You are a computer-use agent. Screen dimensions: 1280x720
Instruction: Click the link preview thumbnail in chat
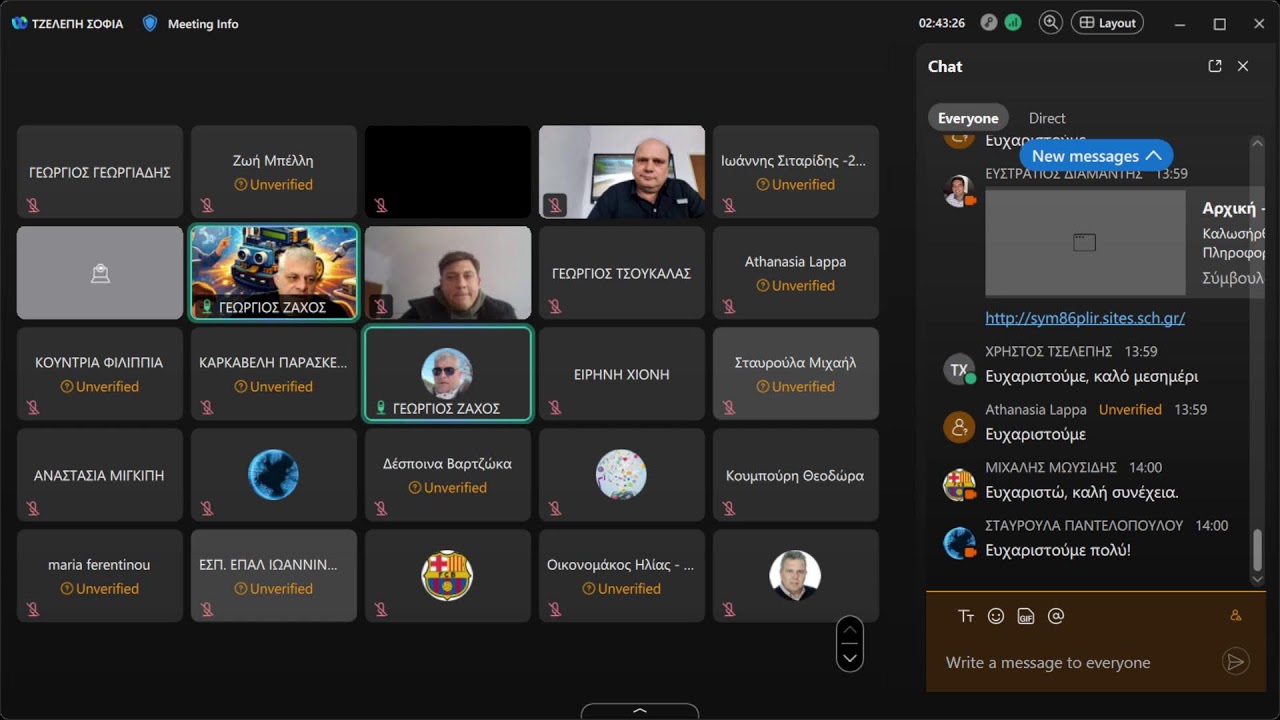point(1085,242)
